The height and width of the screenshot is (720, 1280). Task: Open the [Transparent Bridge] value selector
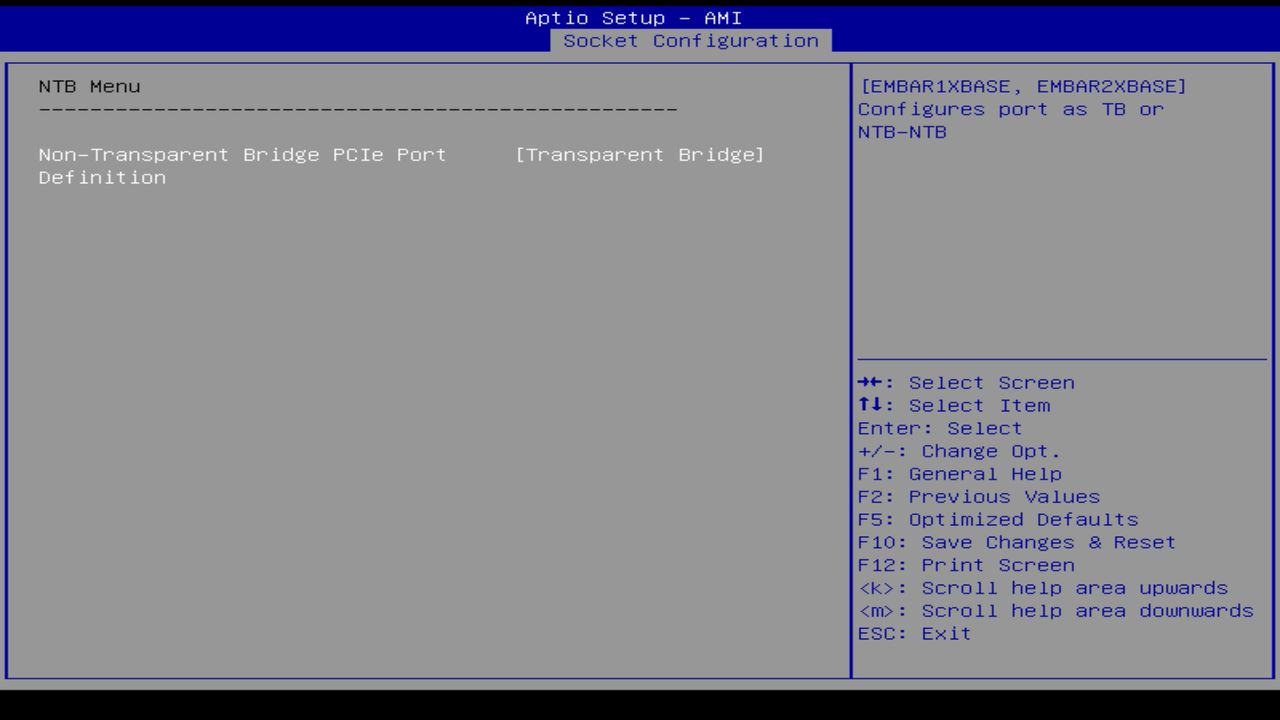(x=640, y=154)
